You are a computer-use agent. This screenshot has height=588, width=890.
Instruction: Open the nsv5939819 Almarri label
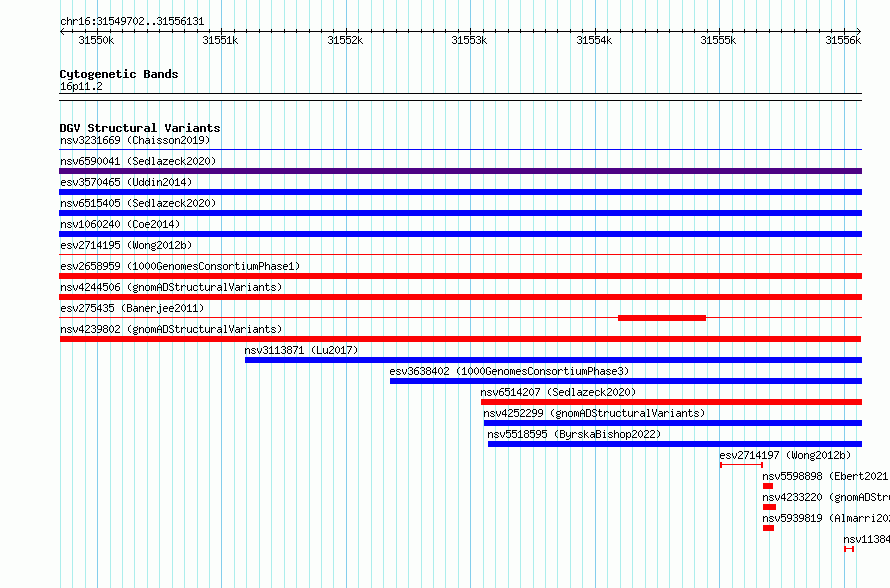click(x=826, y=518)
